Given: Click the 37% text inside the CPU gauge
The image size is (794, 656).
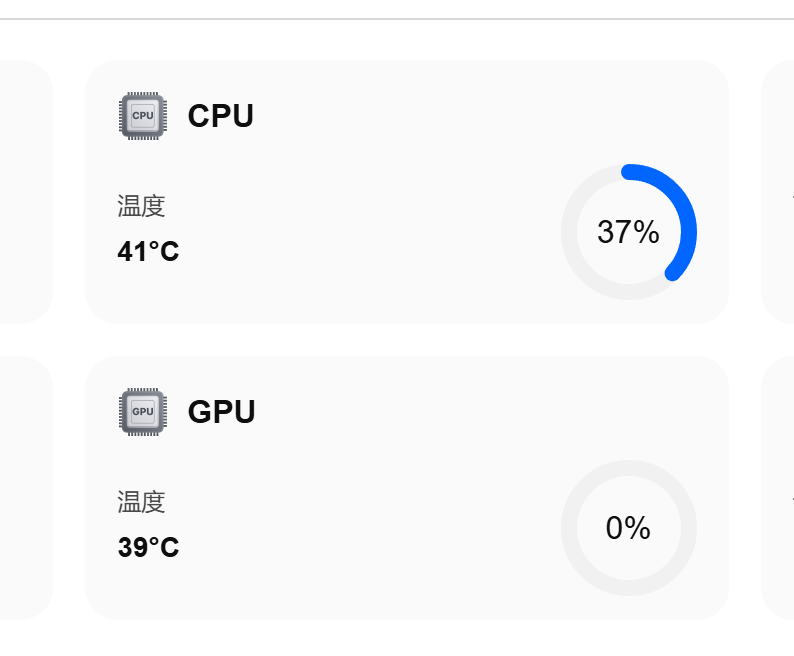Looking at the screenshot, I should pos(628,232).
